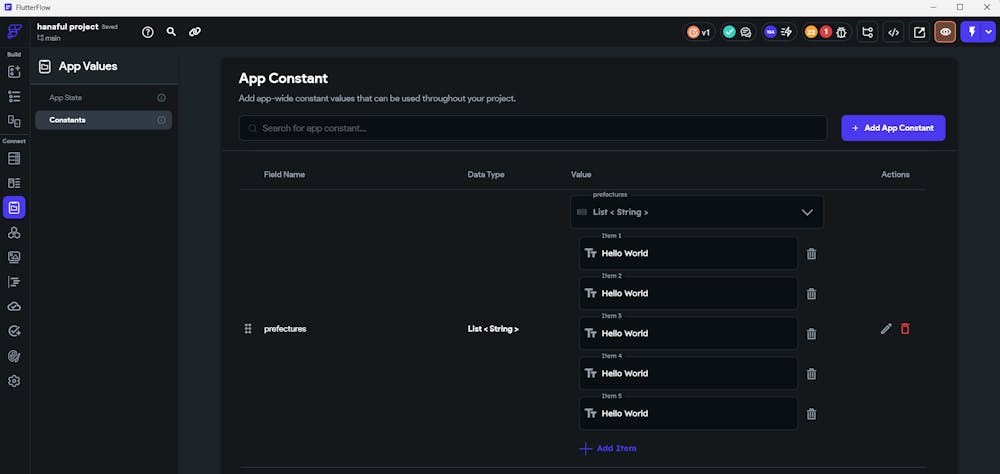Screen dimensions: 1000x474
Task: Open the dropdown arrow next to the lightning button
Action: tap(989, 32)
